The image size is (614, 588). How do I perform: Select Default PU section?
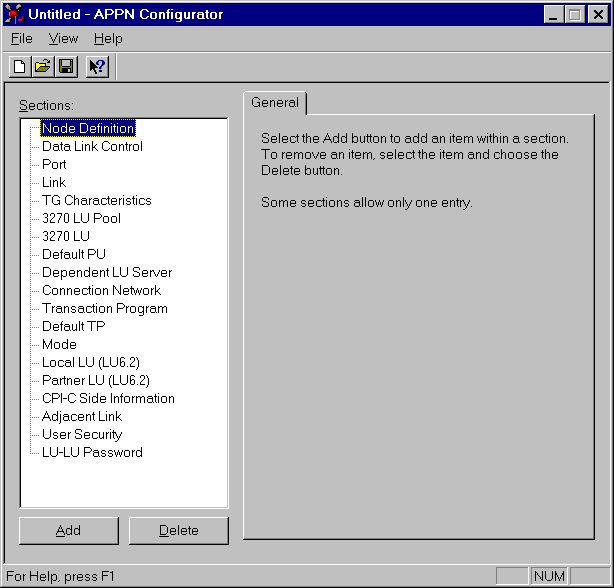tap(74, 254)
